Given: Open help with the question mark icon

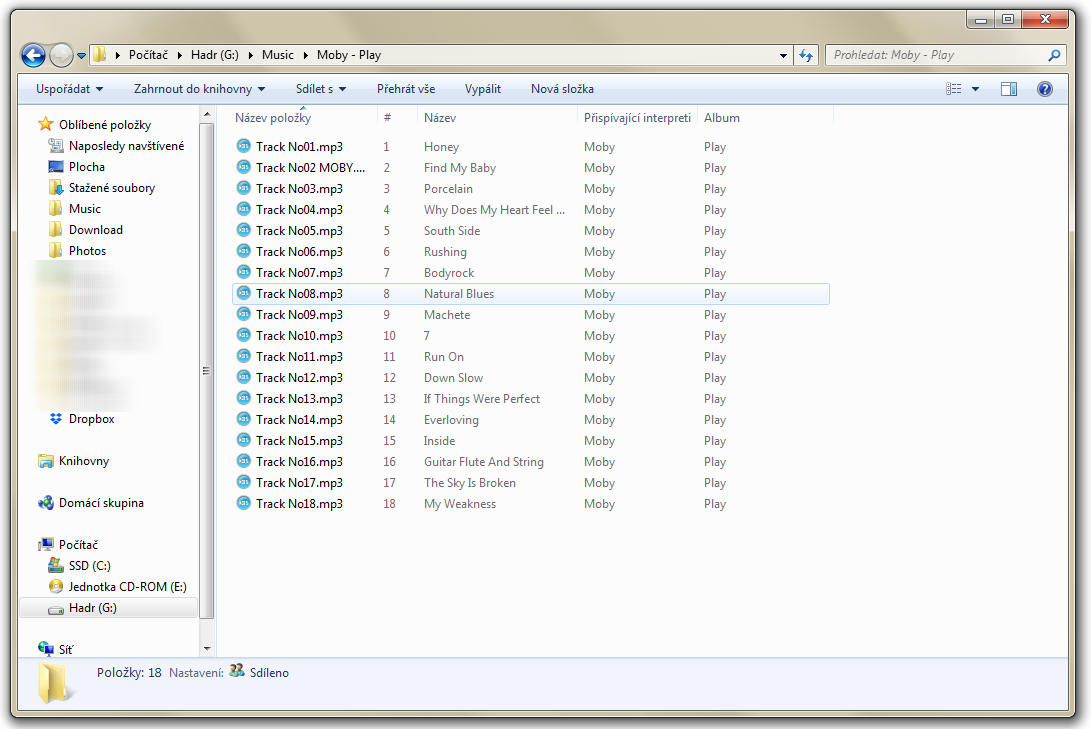Looking at the screenshot, I should [x=1044, y=89].
